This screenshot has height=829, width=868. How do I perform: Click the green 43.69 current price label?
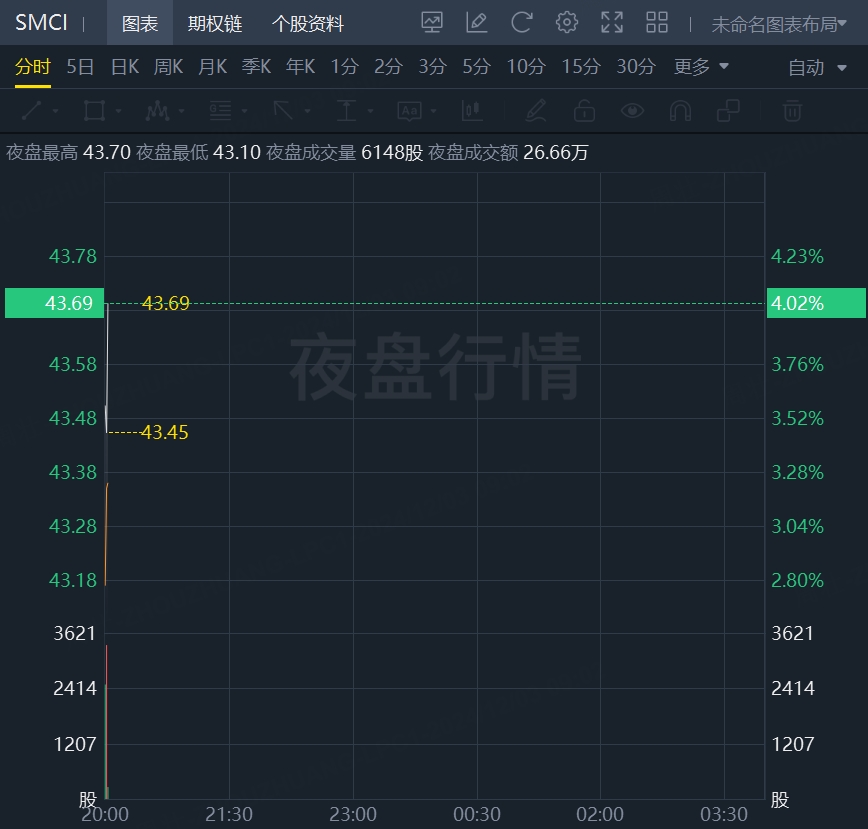[54, 303]
